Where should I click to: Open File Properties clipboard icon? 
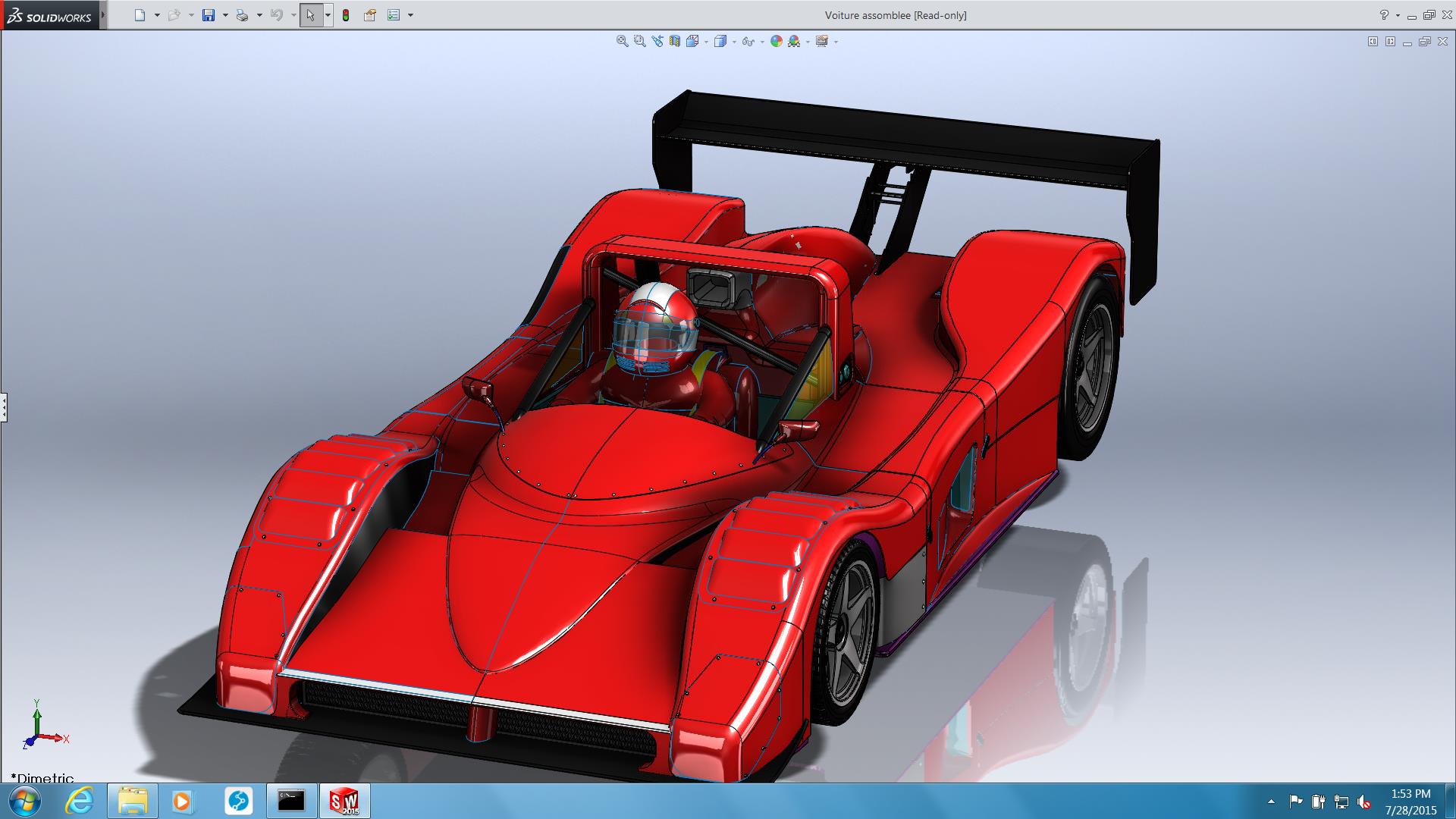click(369, 15)
